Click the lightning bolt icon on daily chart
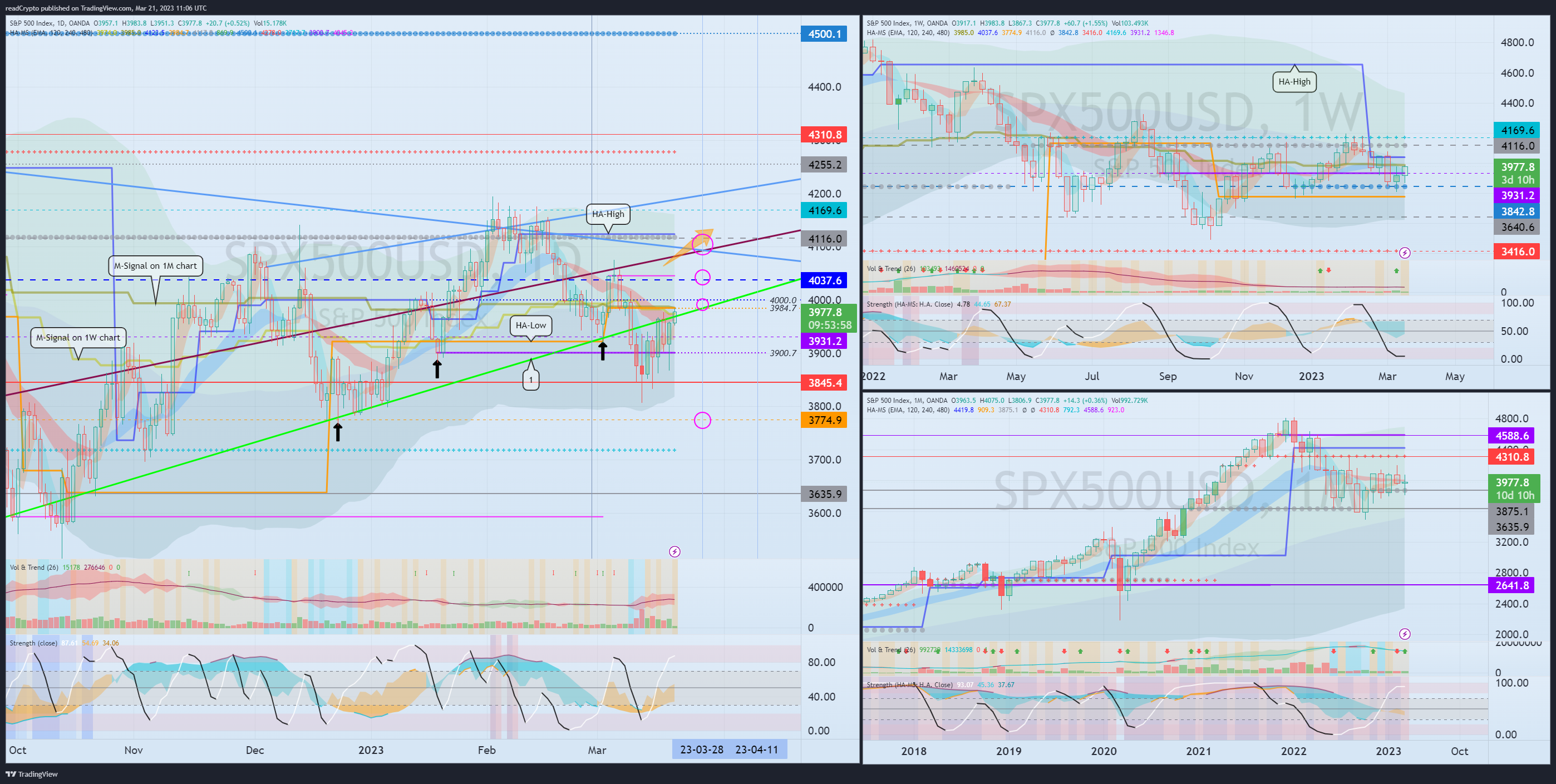Viewport: 1556px width, 784px height. point(674,551)
